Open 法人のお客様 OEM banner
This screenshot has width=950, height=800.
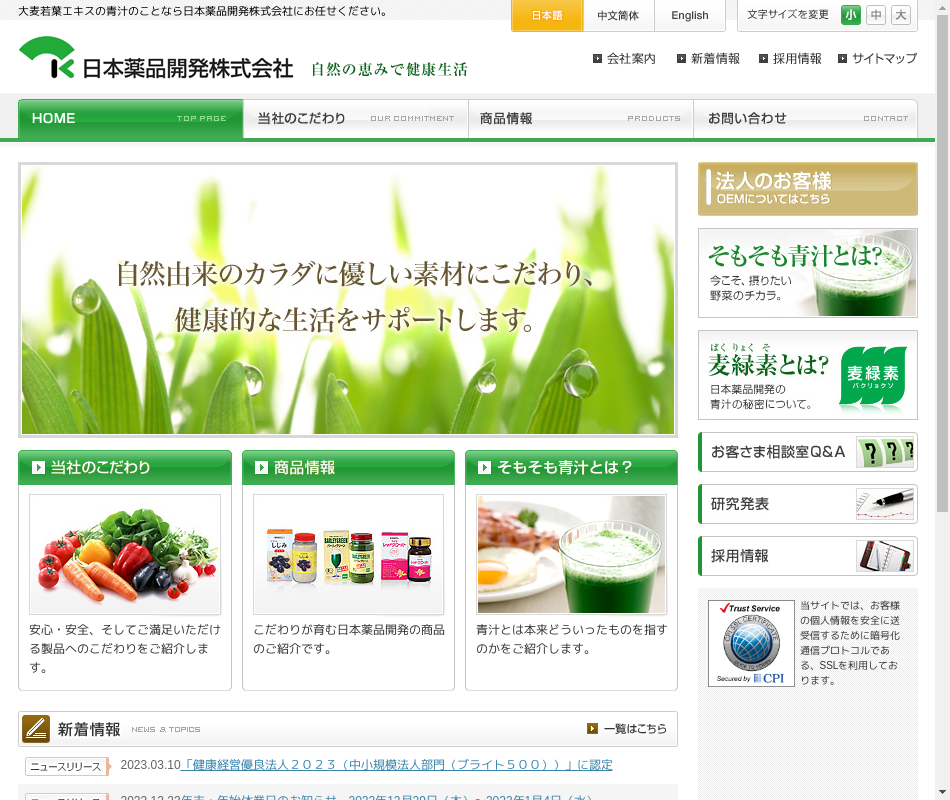click(x=808, y=189)
